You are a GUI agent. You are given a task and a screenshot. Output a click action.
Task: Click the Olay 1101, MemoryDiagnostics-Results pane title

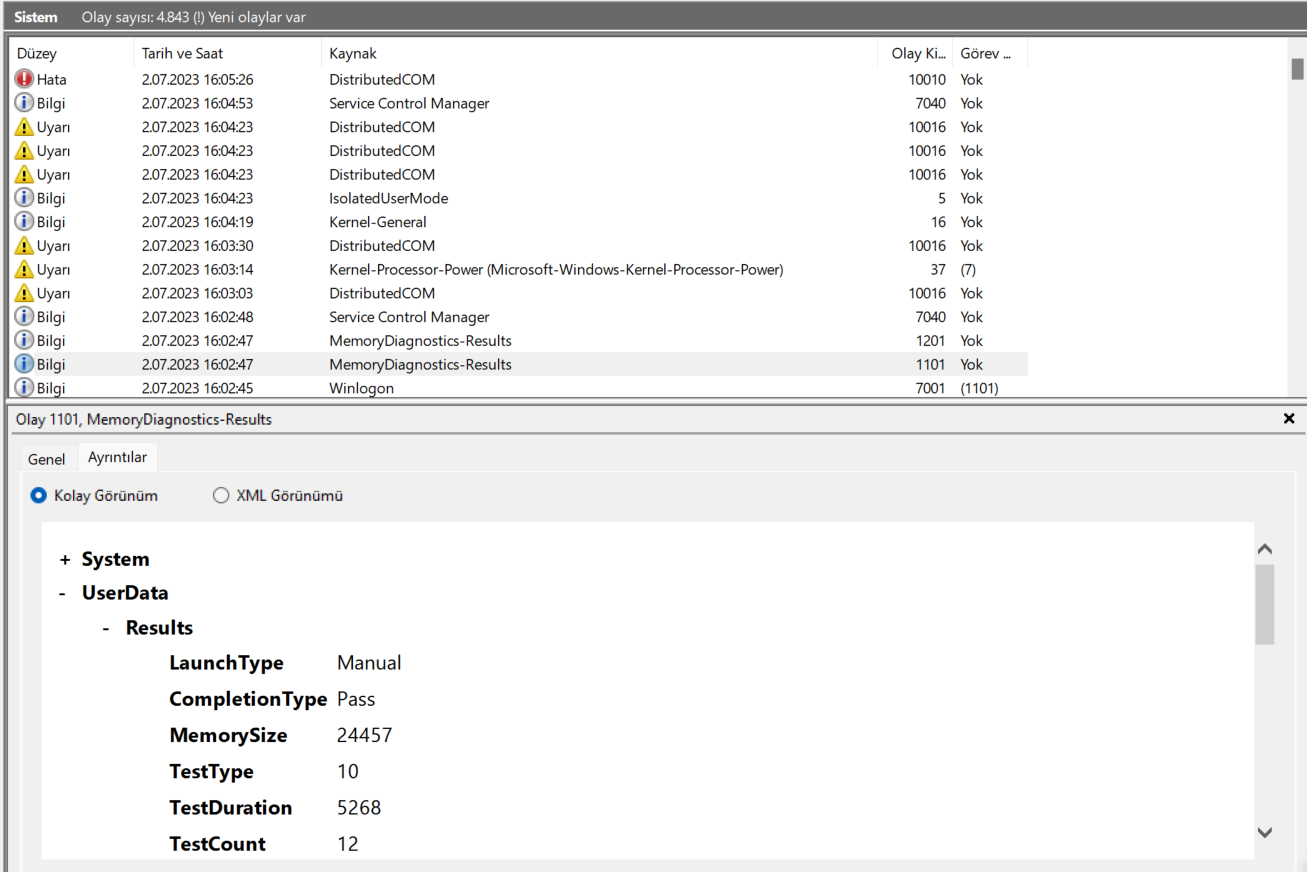(x=144, y=419)
